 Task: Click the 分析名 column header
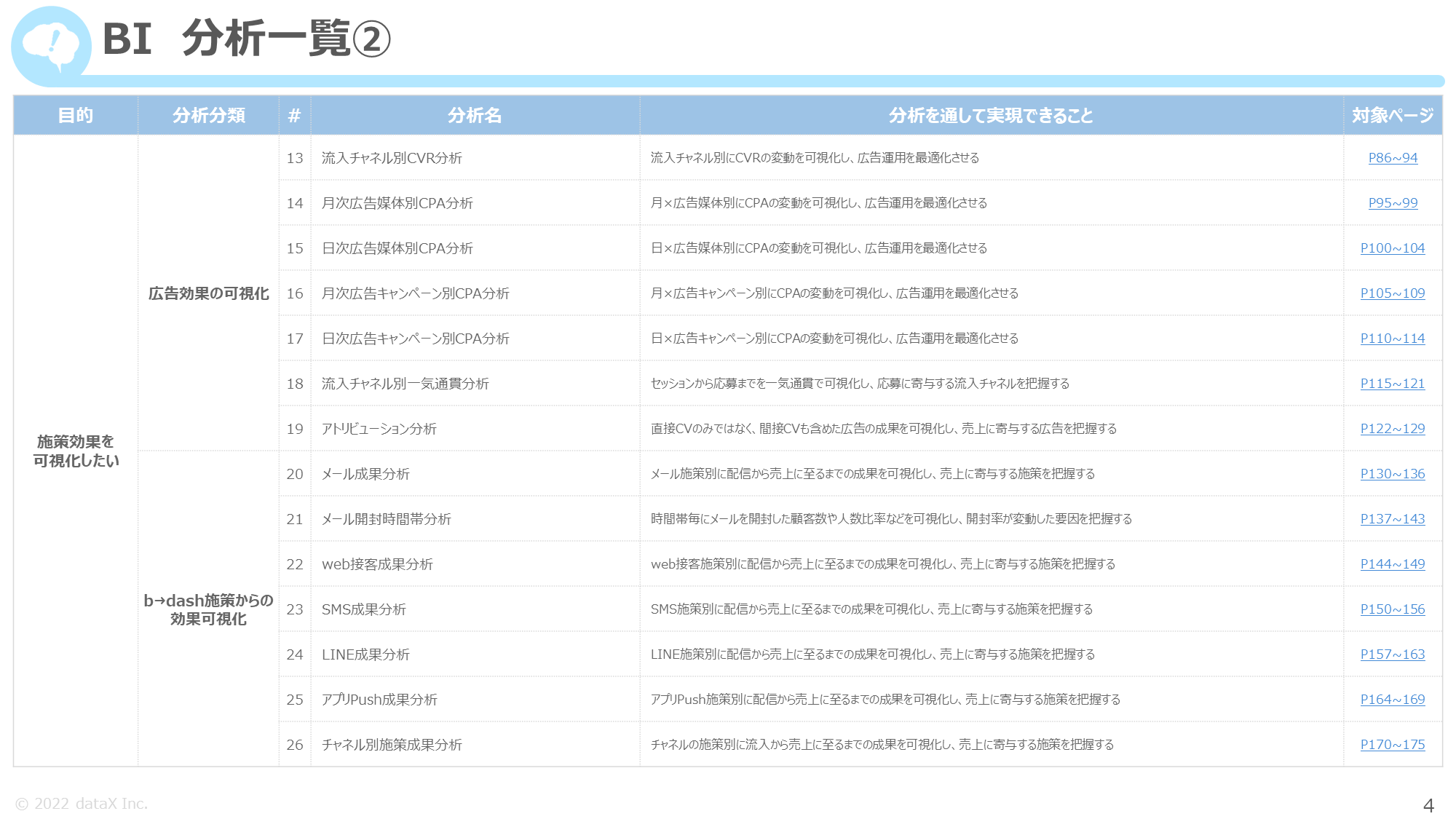[x=475, y=115]
